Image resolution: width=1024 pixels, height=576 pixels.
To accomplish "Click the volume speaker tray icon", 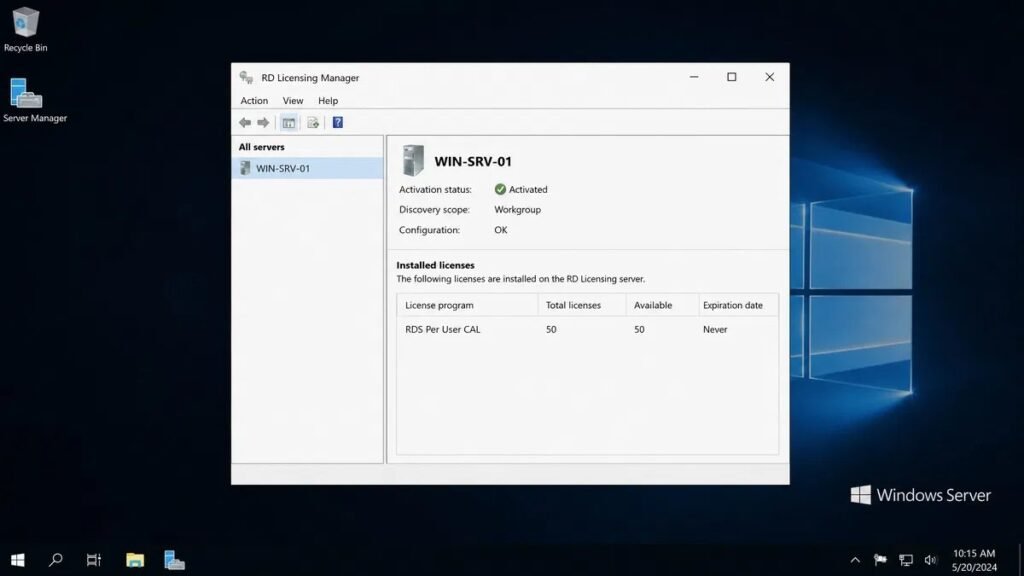I will click(x=931, y=560).
